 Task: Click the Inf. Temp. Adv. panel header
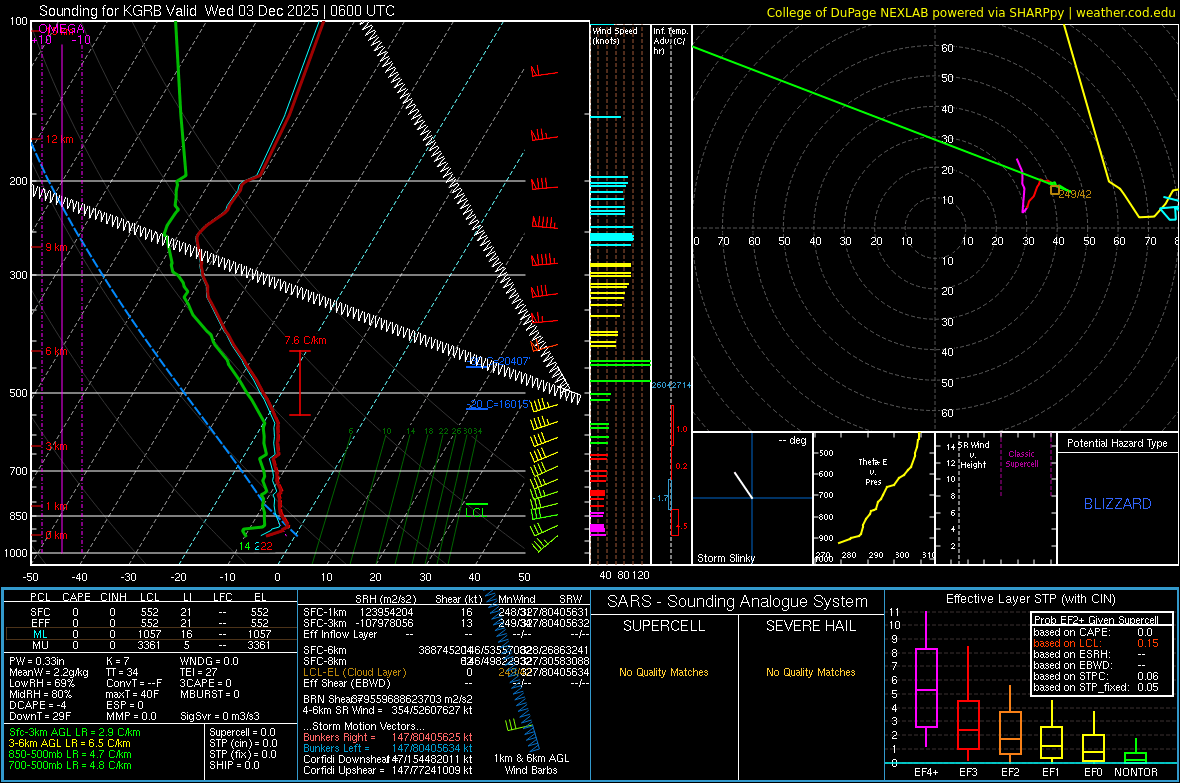tap(670, 41)
